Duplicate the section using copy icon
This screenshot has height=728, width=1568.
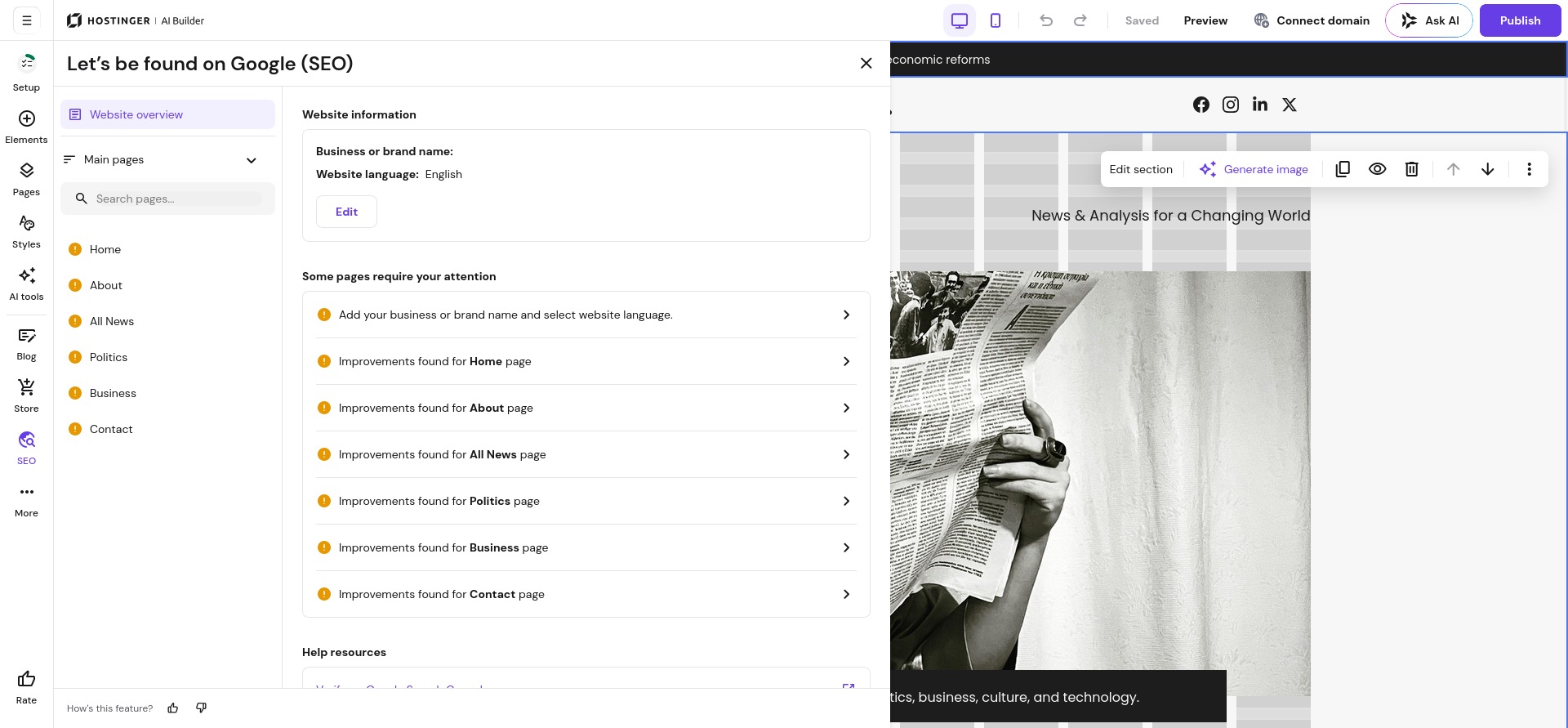tap(1343, 169)
